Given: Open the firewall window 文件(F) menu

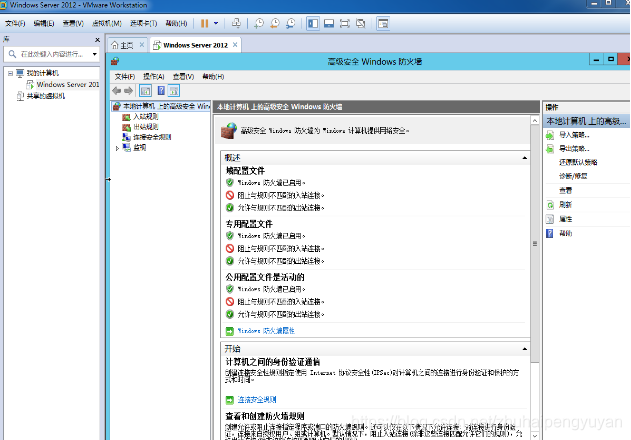Looking at the screenshot, I should 124,76.
